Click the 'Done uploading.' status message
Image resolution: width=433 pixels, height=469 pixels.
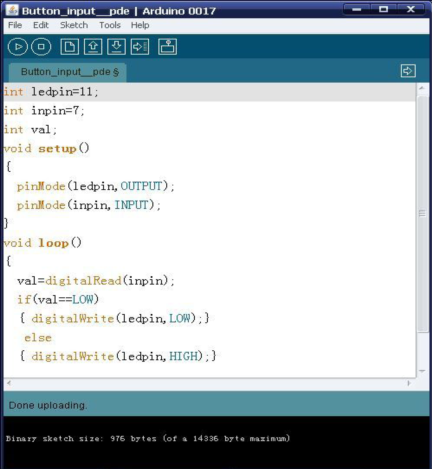[x=48, y=405]
